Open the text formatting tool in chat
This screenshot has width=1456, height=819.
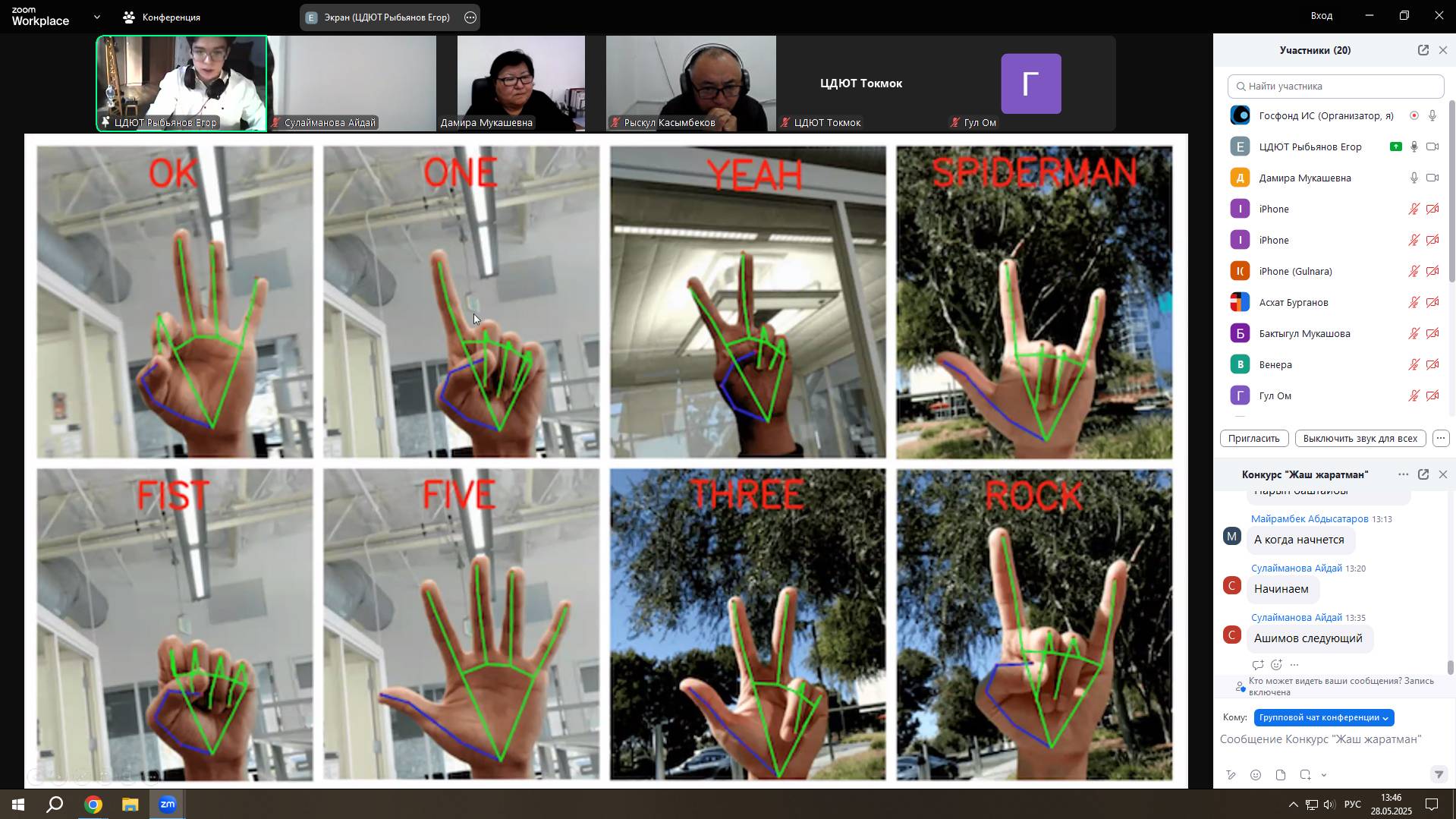pos(1231,775)
